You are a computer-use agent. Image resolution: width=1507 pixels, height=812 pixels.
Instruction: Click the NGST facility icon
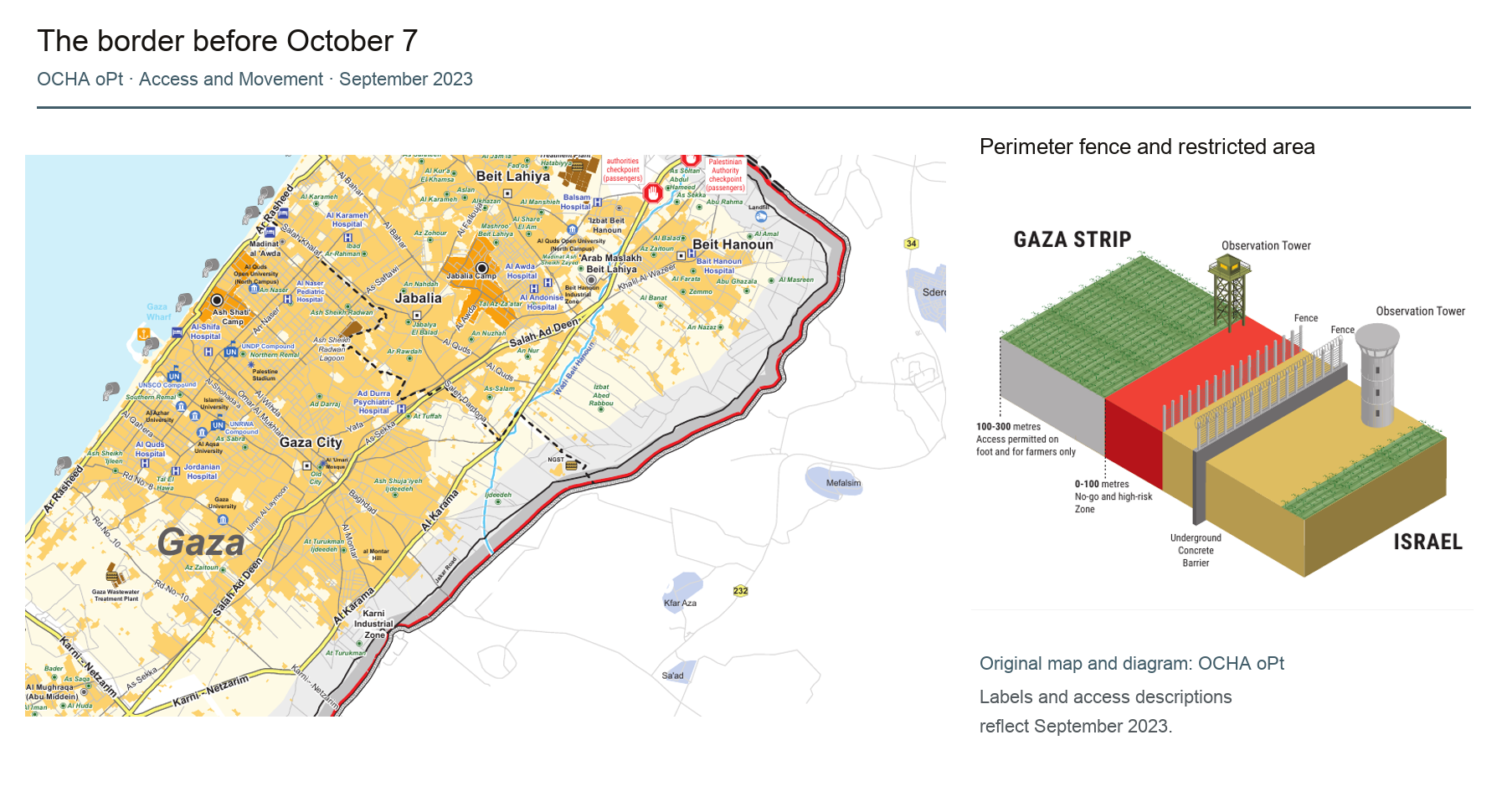[x=571, y=465]
